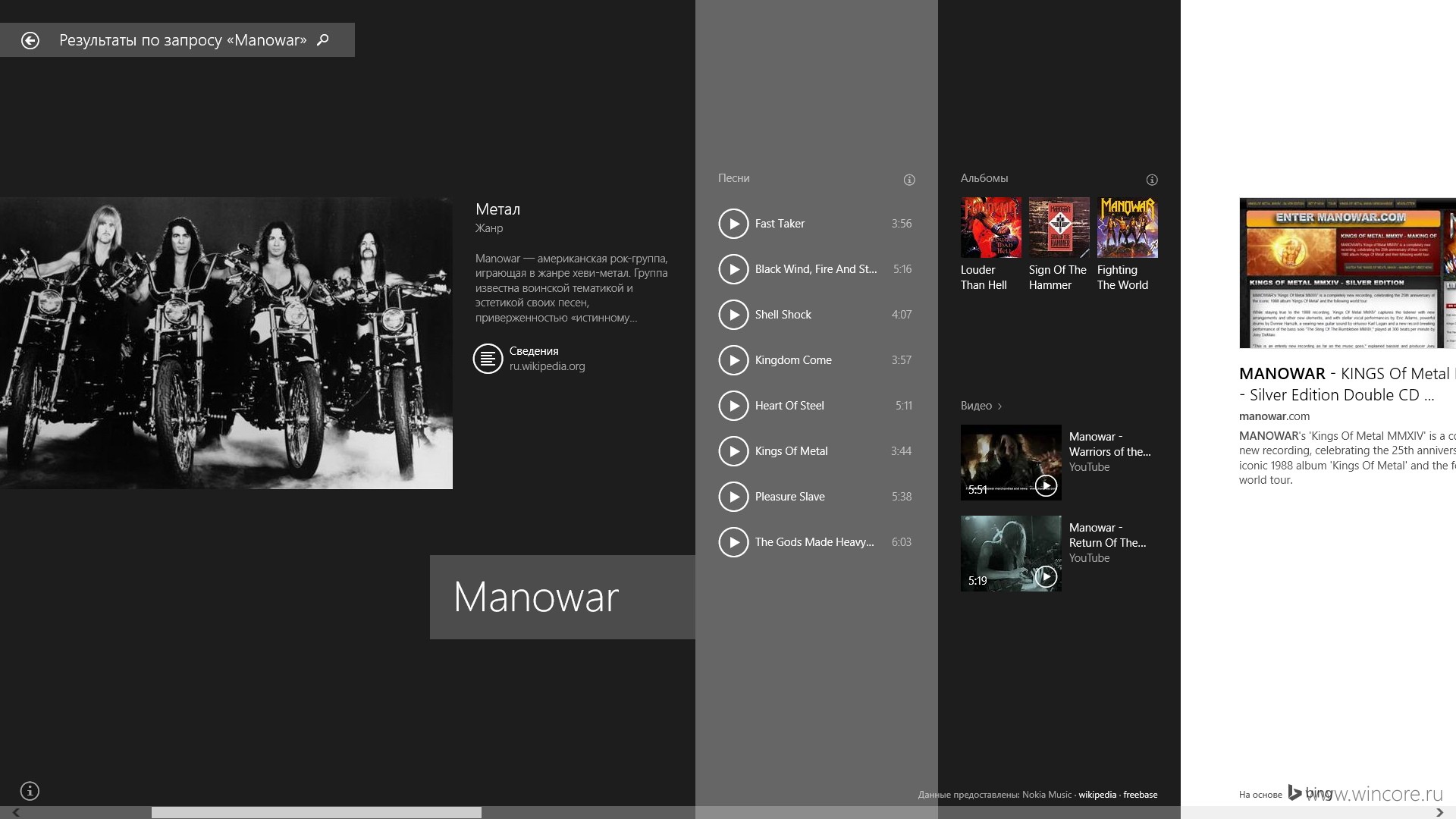Screen dimensions: 1456x819
Task: Select the Kings Of Metal song title
Action: [x=791, y=451]
